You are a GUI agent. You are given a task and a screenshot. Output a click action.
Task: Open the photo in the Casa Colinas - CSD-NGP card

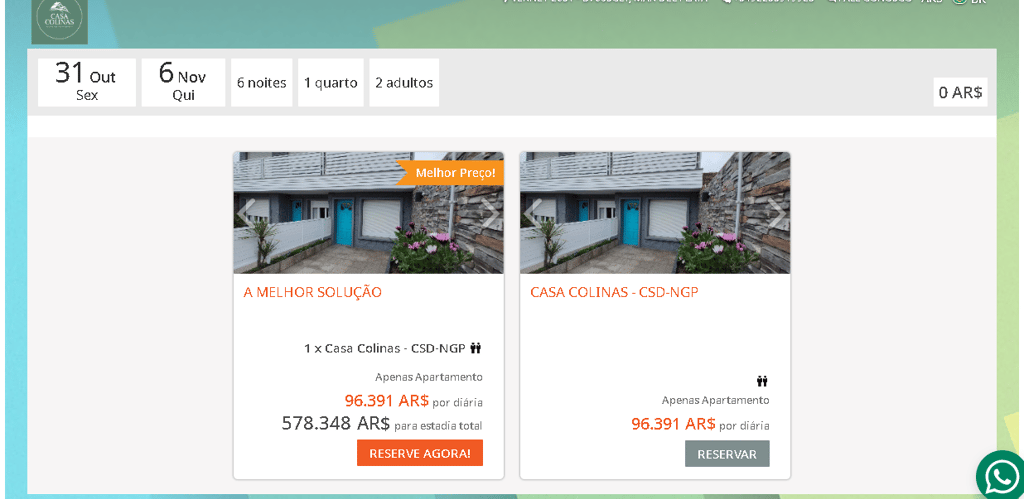point(655,213)
